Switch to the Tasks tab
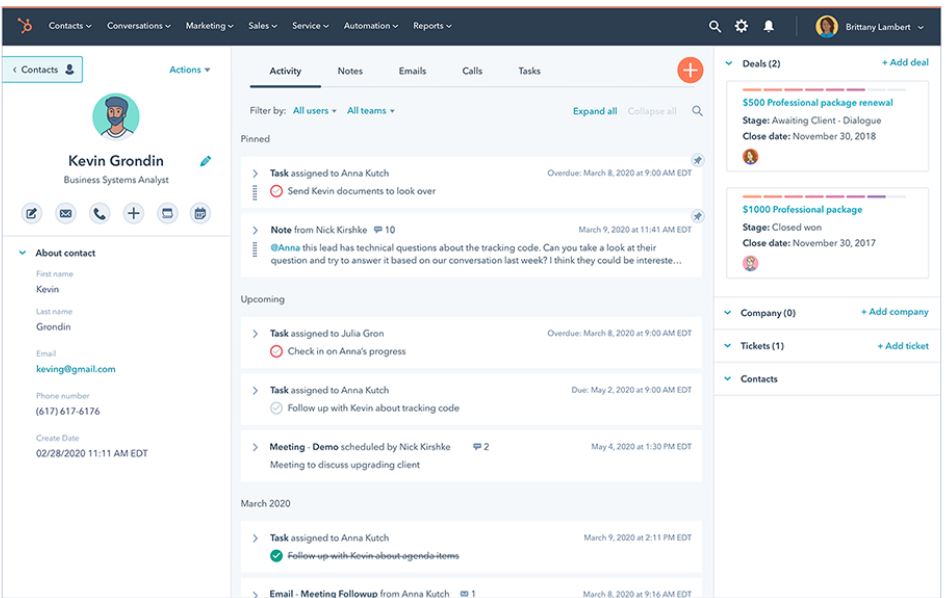Screen dimensions: 946x598 coord(529,71)
